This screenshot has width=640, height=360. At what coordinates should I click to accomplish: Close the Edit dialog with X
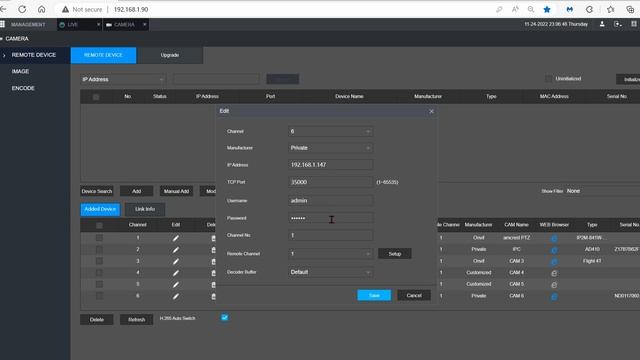click(x=431, y=111)
